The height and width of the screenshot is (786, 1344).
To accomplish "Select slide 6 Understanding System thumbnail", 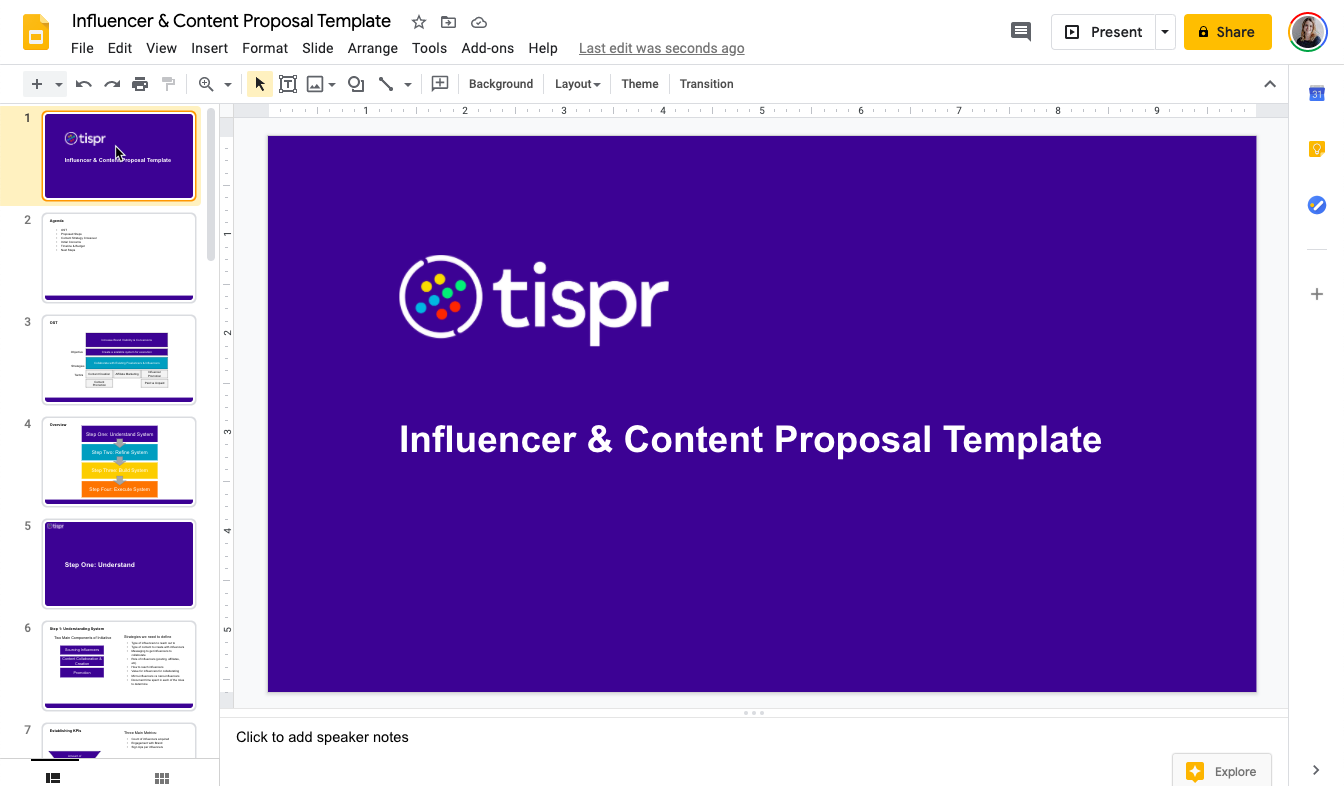I will [x=119, y=665].
